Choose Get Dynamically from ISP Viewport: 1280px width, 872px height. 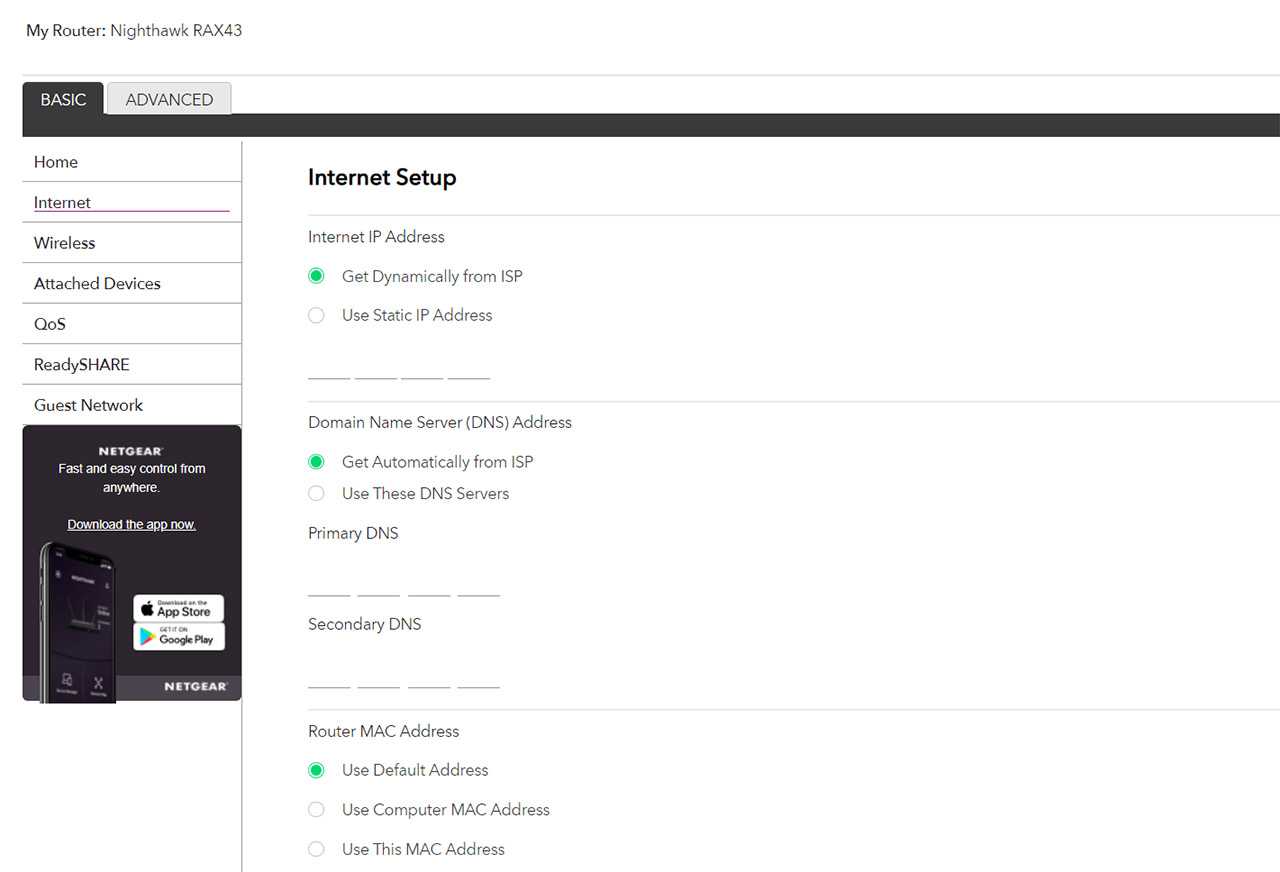click(x=317, y=276)
